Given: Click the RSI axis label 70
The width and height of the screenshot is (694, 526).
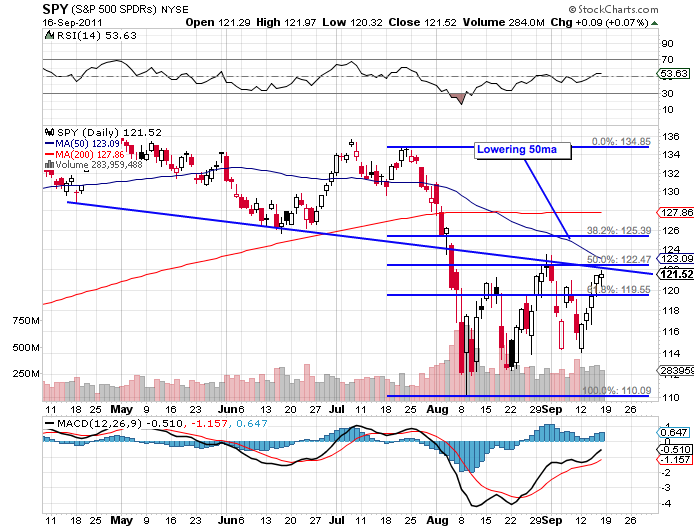Looking at the screenshot, I should coord(667,59).
